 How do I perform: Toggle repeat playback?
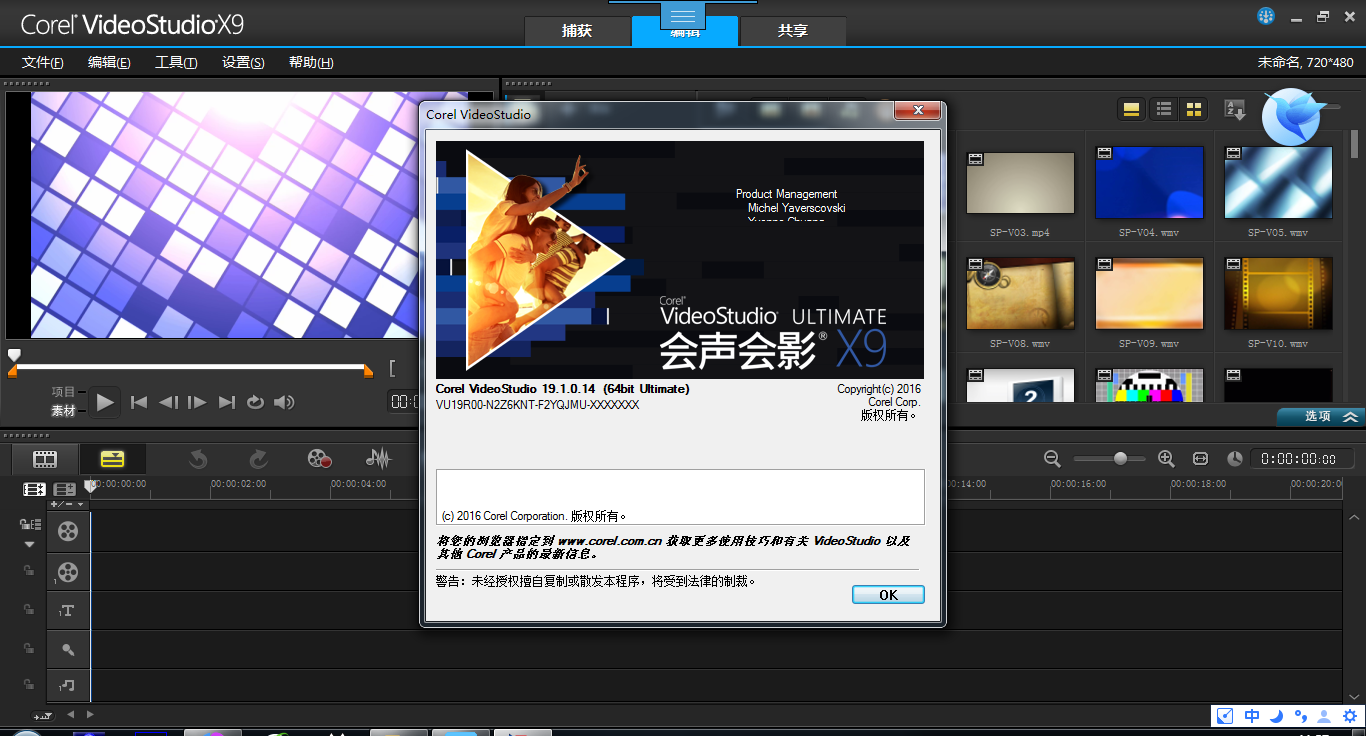click(255, 402)
